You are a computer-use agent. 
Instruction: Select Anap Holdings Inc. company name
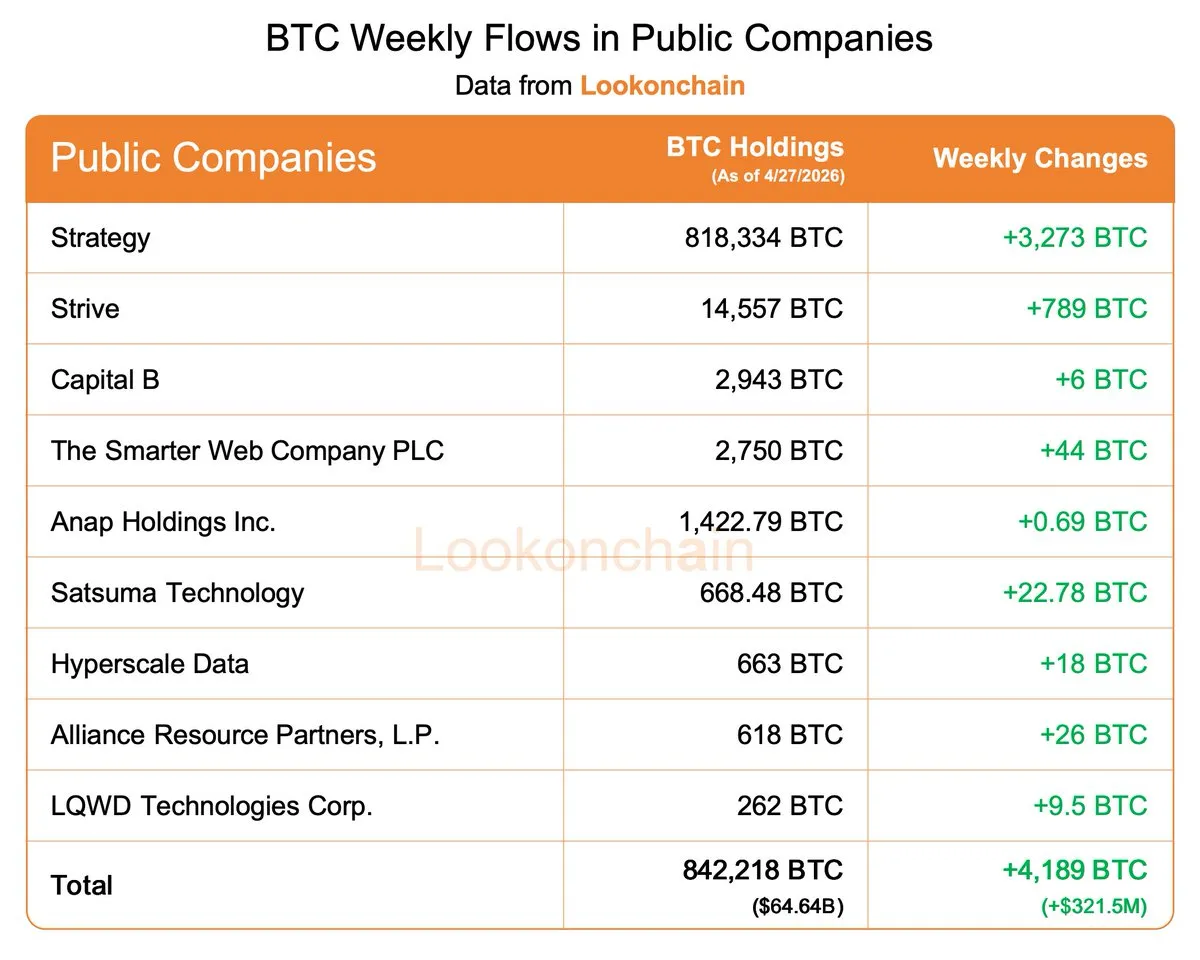click(x=163, y=522)
